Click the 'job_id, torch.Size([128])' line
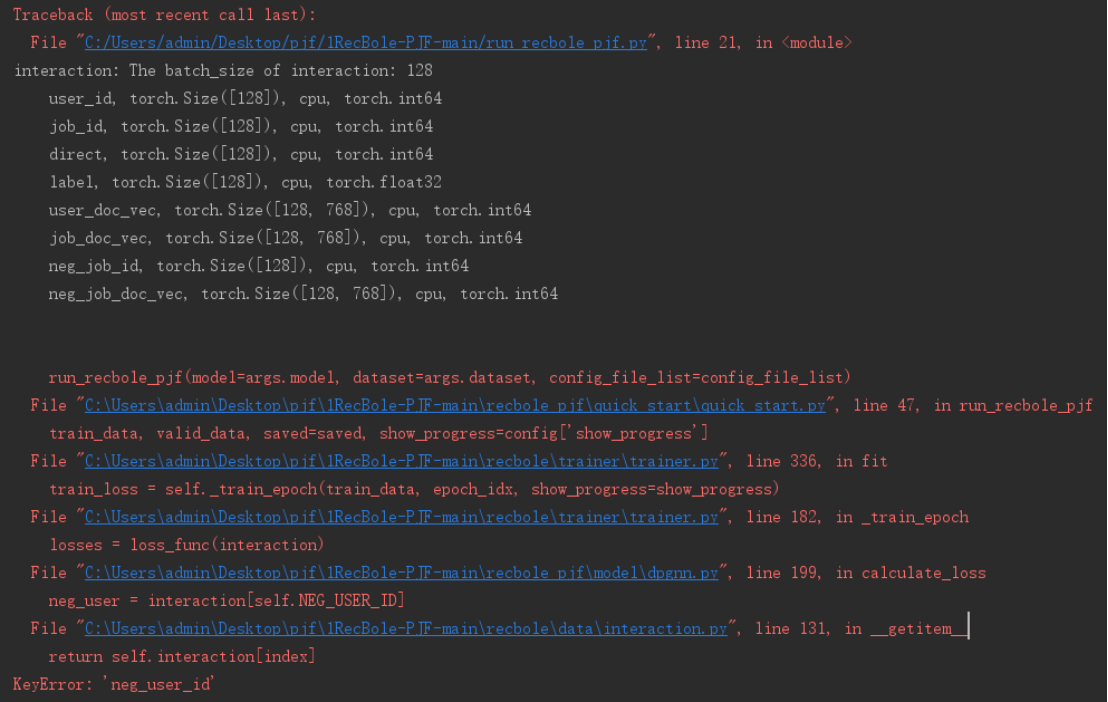 click(x=241, y=127)
